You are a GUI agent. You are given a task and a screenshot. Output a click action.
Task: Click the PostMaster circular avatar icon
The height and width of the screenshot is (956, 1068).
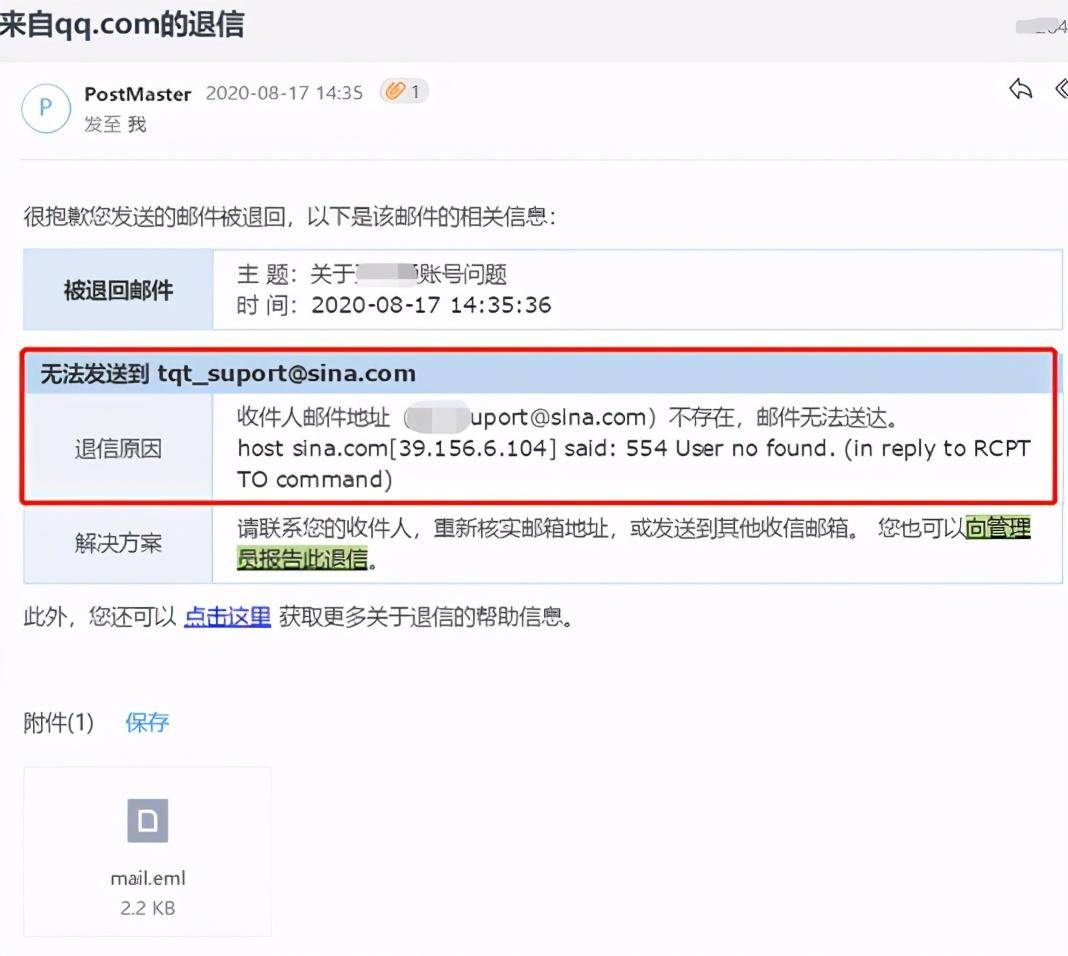click(x=46, y=108)
